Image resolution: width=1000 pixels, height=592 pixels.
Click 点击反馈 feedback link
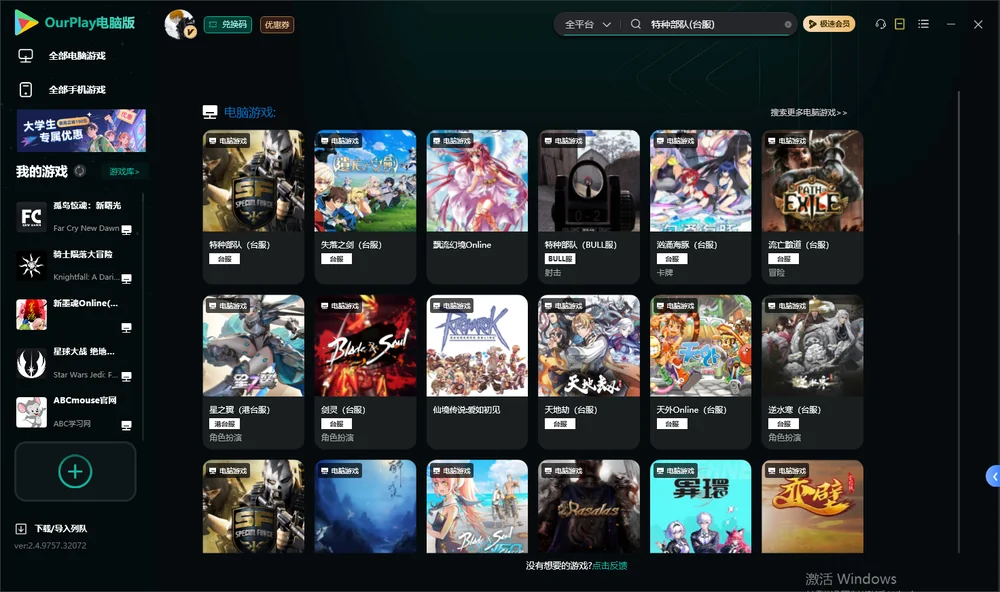(x=610, y=566)
